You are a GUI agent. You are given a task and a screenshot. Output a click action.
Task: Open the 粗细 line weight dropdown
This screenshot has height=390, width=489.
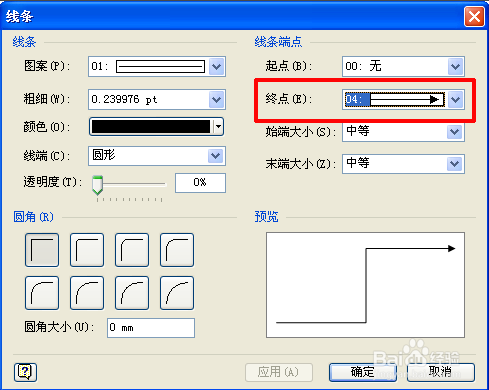pyautogui.click(x=217, y=99)
